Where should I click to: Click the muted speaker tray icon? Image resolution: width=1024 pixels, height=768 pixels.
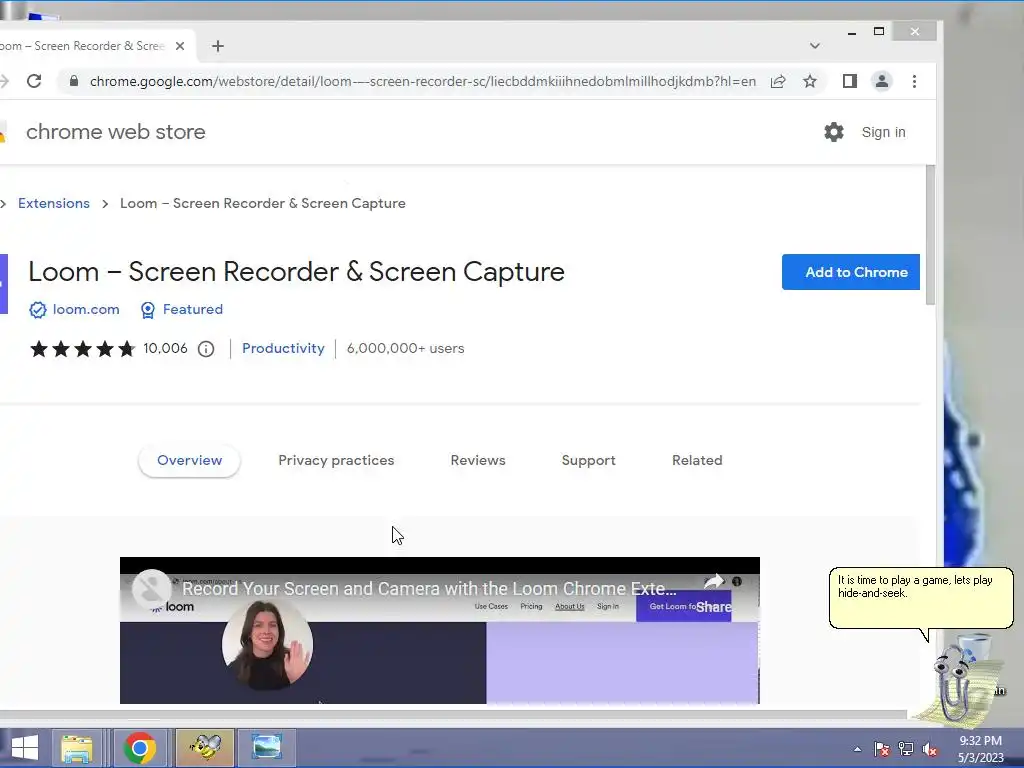pyautogui.click(x=930, y=749)
